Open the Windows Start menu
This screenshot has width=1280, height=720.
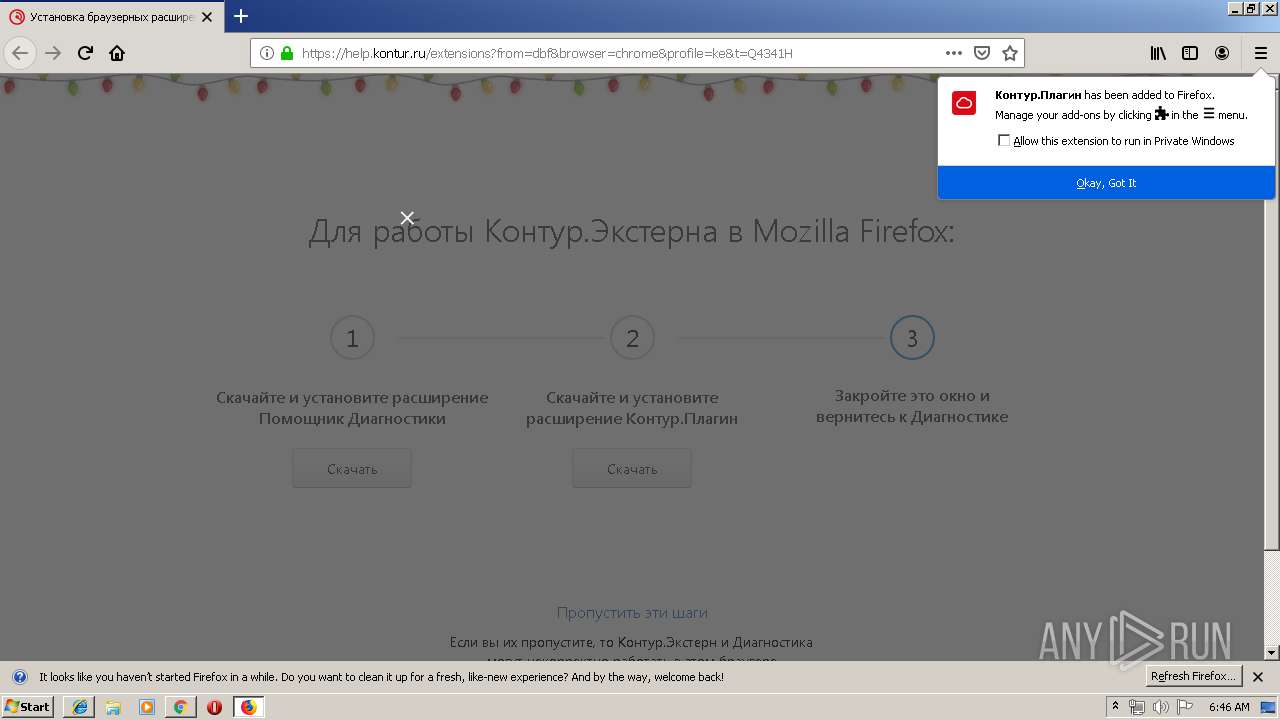point(28,707)
